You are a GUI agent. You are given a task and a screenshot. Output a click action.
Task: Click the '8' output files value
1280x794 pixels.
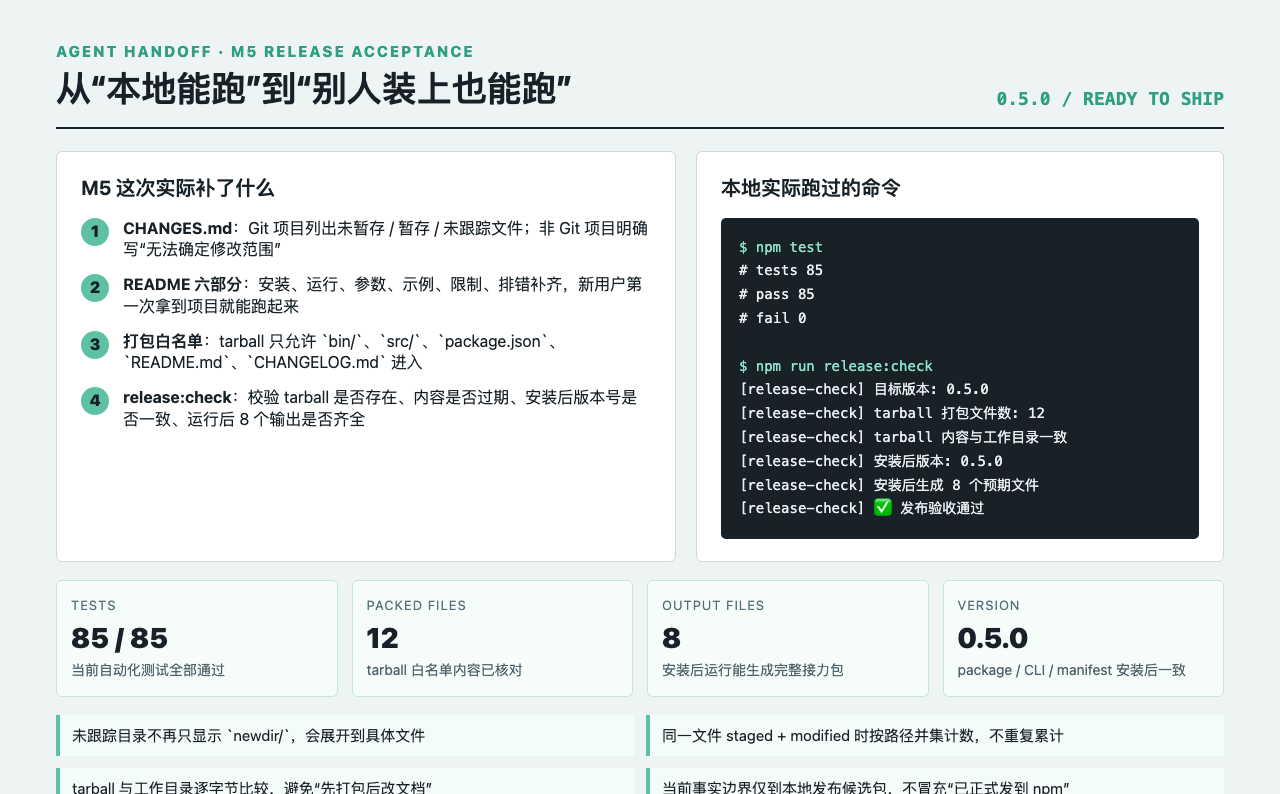coord(671,638)
